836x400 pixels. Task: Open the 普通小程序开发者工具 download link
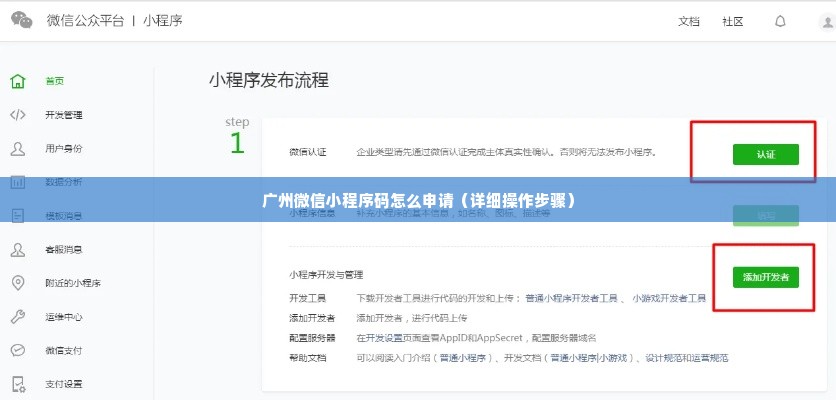tap(571, 298)
